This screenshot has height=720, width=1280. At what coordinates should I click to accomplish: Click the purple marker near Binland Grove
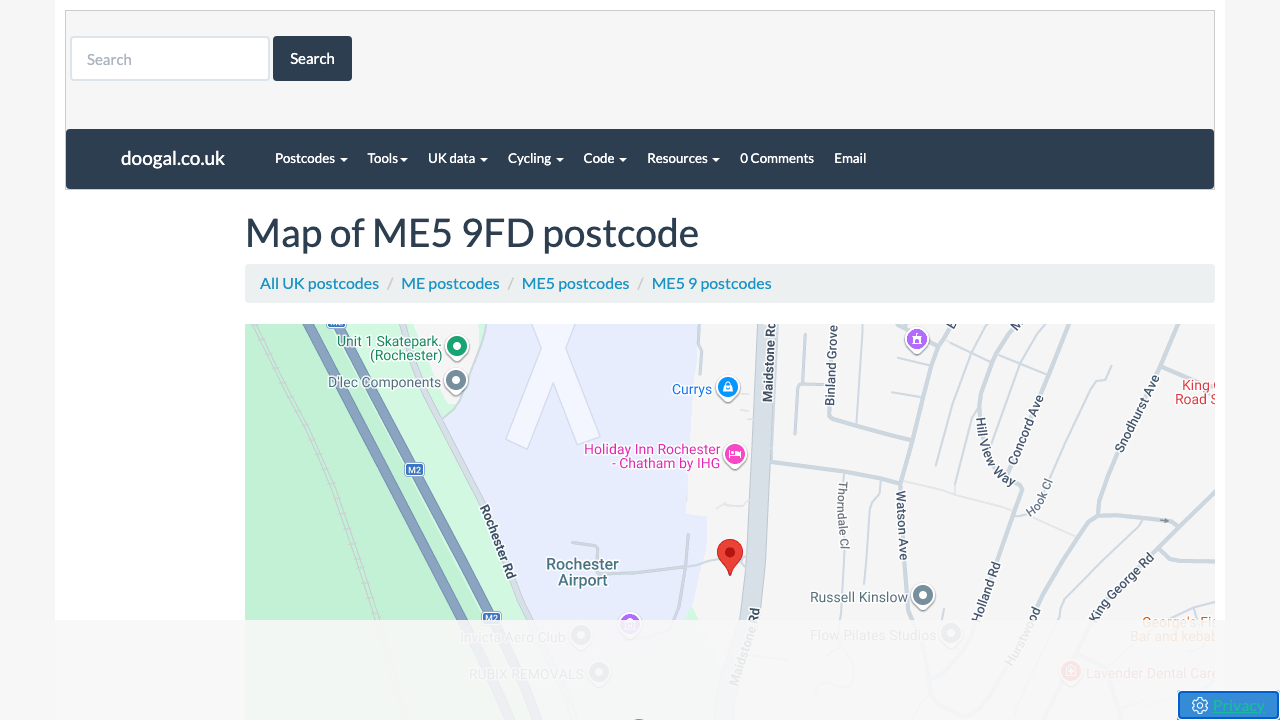click(x=917, y=340)
